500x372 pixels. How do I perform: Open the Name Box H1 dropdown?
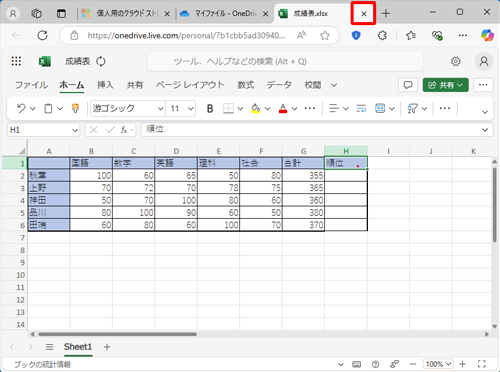[x=75, y=130]
